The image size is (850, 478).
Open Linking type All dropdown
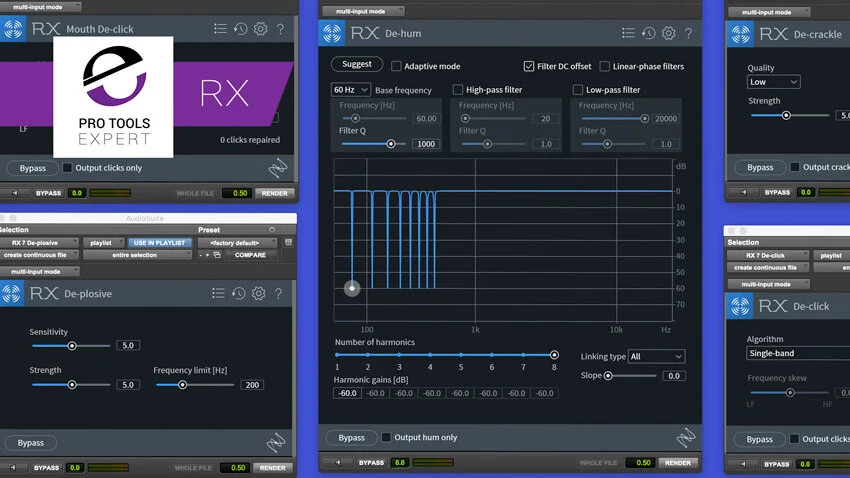656,357
